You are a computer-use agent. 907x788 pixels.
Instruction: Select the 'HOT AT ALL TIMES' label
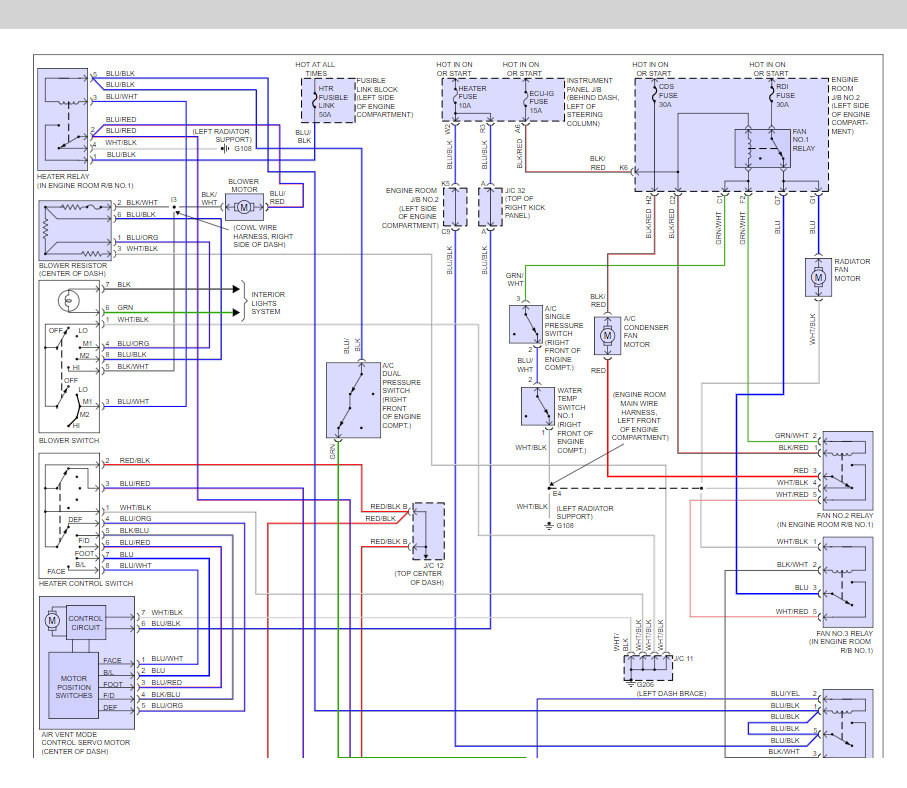pyautogui.click(x=315, y=69)
